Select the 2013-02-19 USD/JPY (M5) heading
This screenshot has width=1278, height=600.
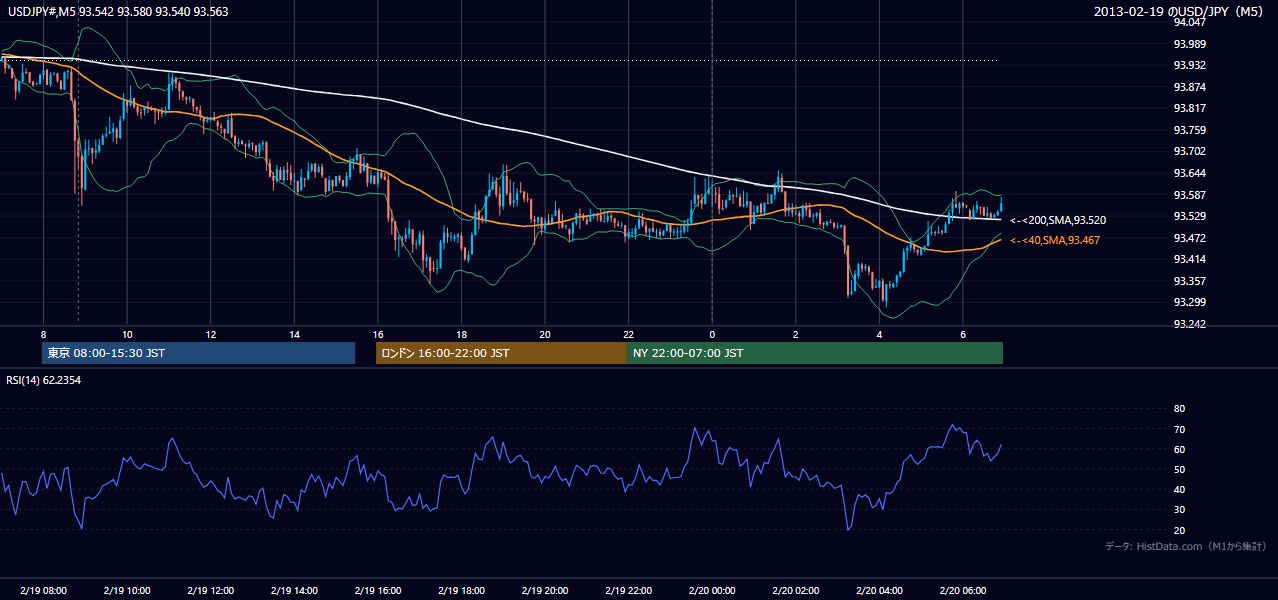(1180, 11)
